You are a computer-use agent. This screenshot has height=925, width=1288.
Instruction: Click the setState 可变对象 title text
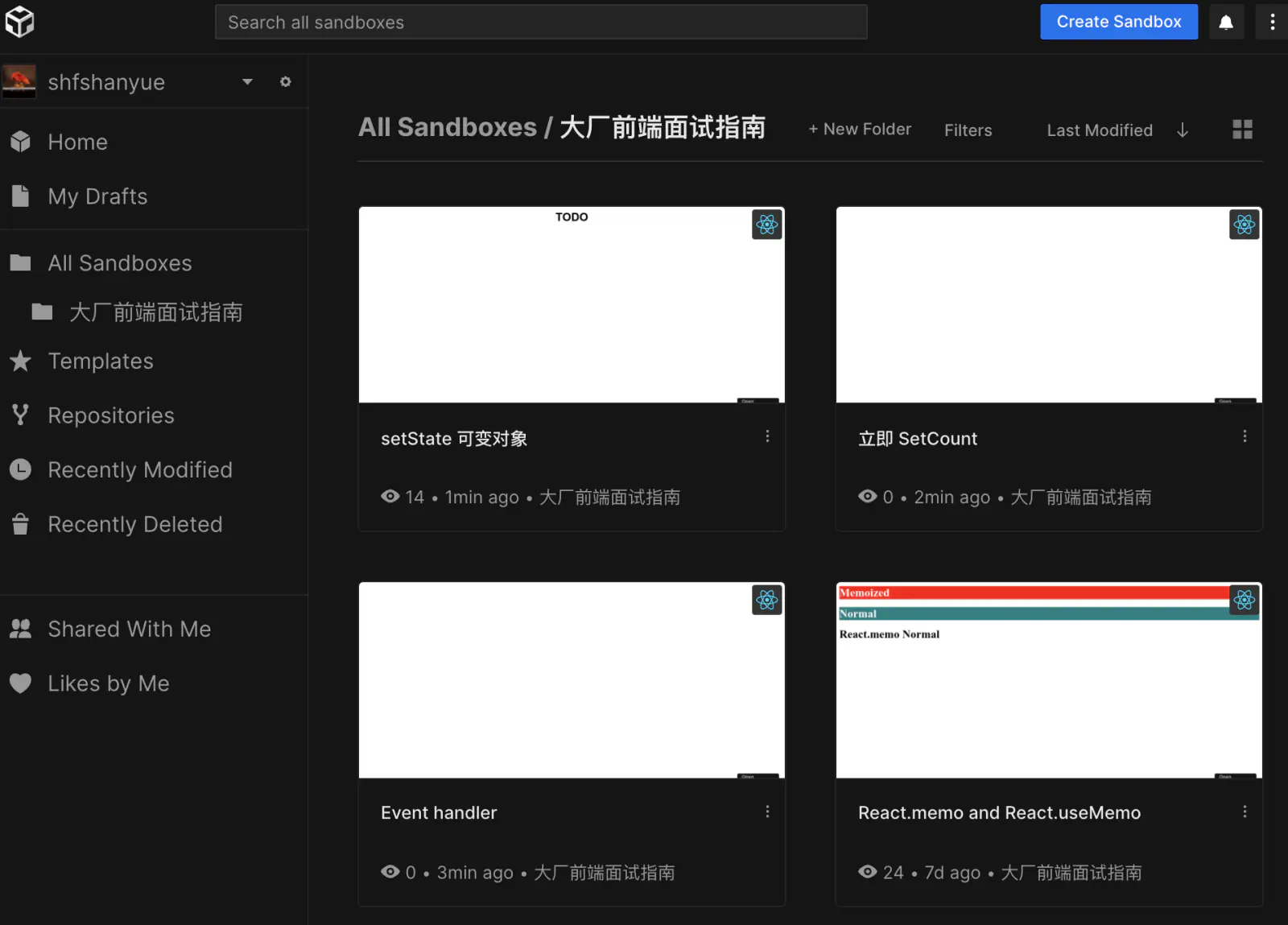[x=454, y=439]
